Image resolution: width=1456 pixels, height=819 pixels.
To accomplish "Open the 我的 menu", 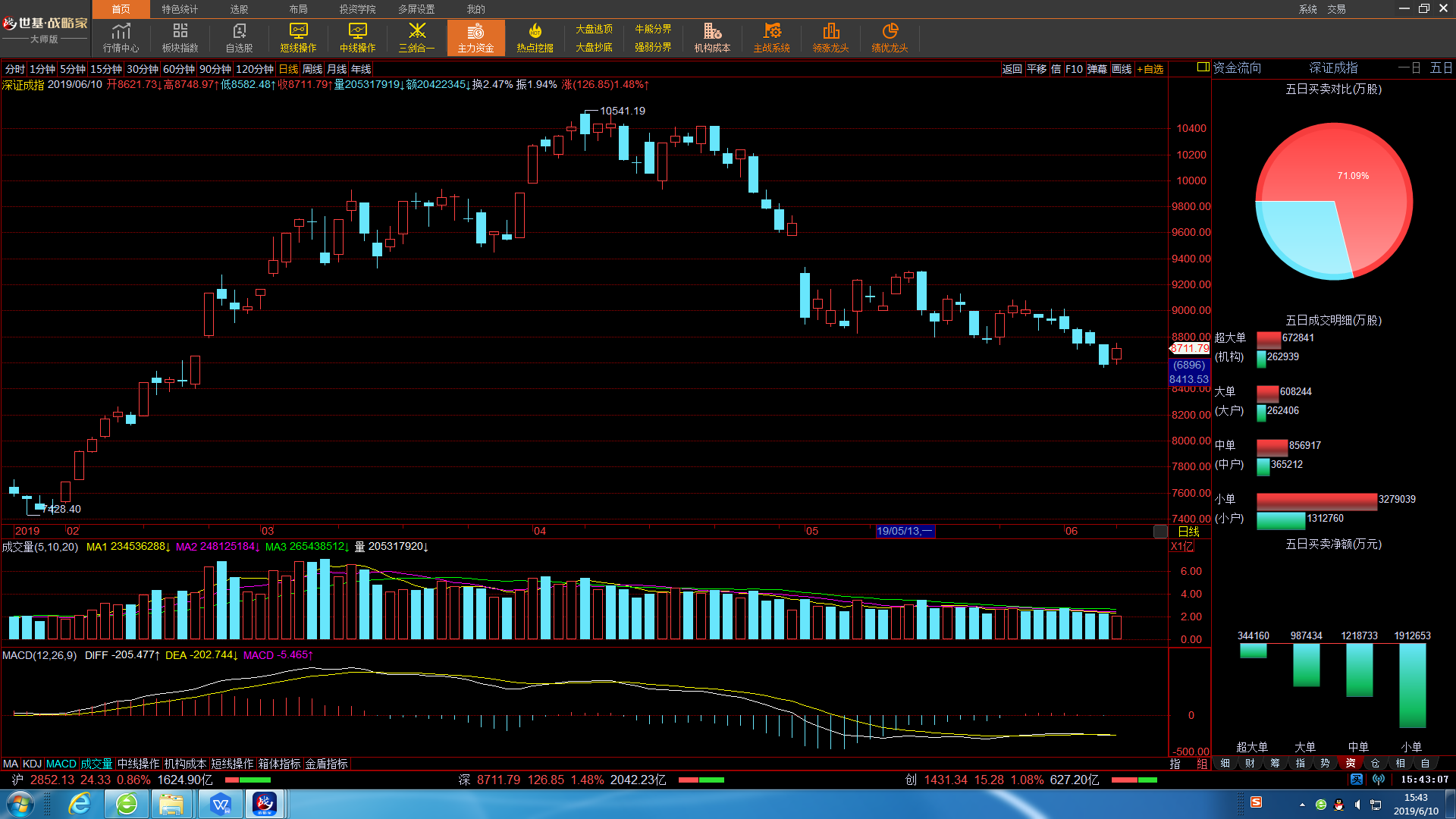I will (475, 9).
